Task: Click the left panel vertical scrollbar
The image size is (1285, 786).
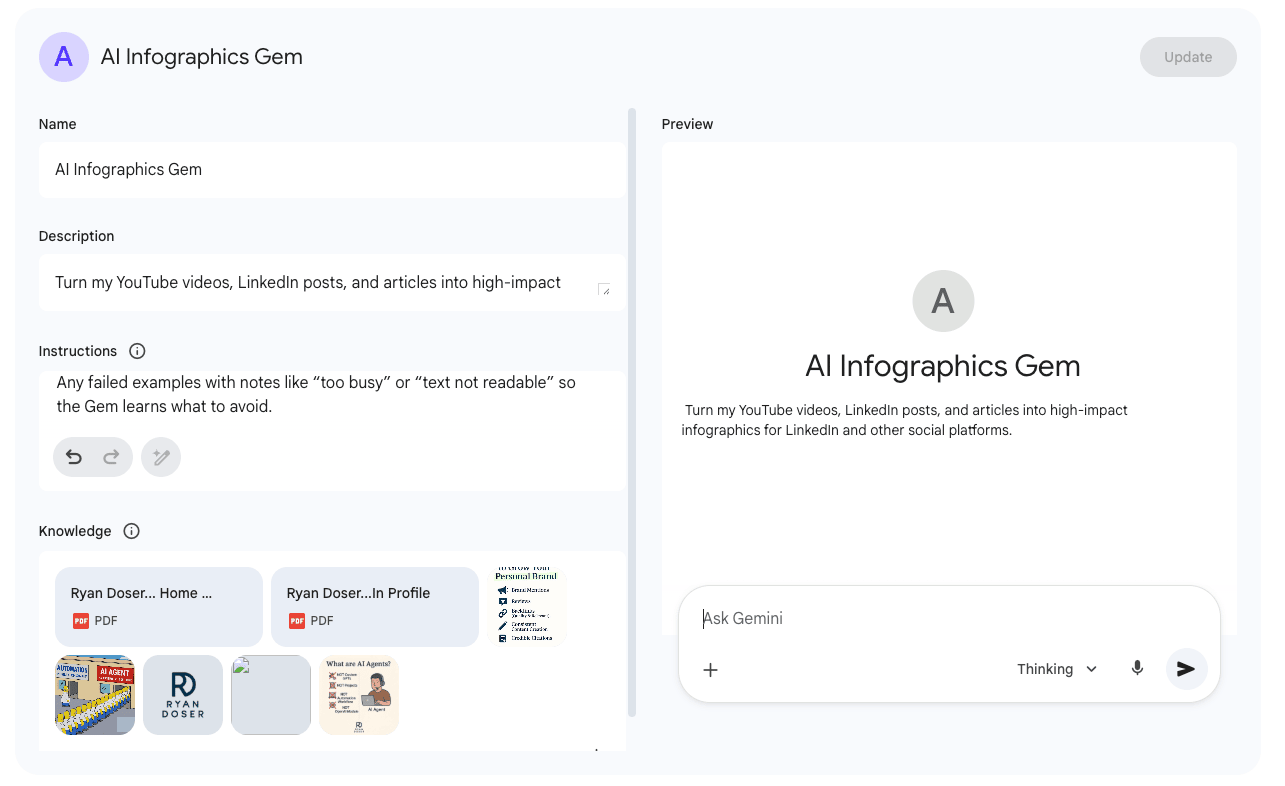Action: tap(631, 410)
